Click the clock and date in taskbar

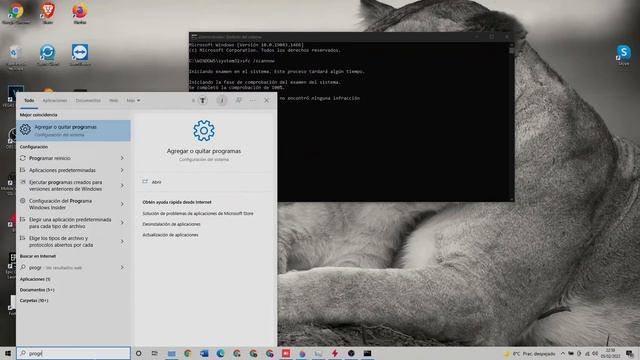click(611, 353)
